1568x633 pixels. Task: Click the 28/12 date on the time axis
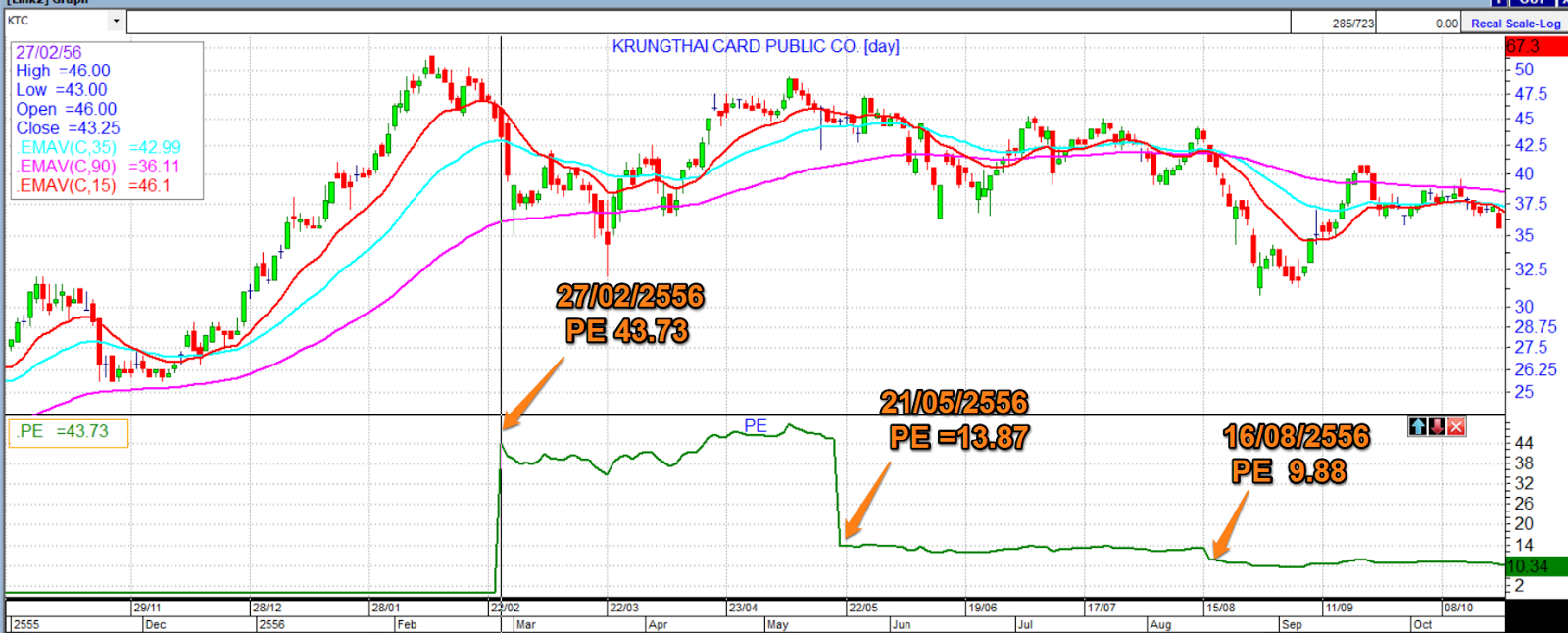pyautogui.click(x=268, y=608)
